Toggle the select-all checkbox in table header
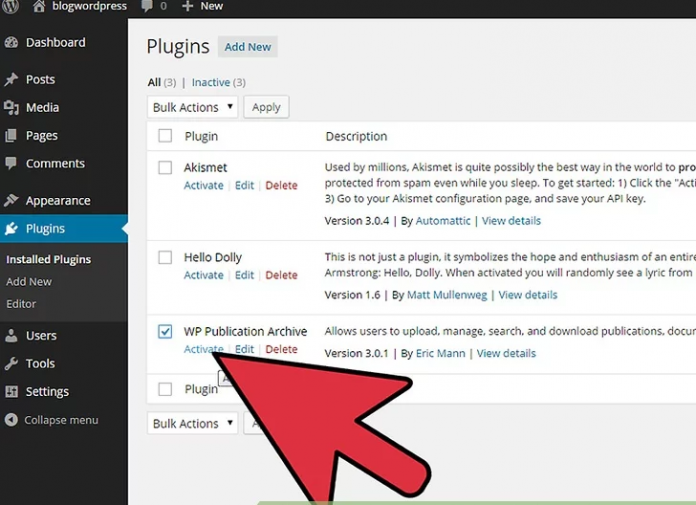Screen dimensions: 696x505 165,136
